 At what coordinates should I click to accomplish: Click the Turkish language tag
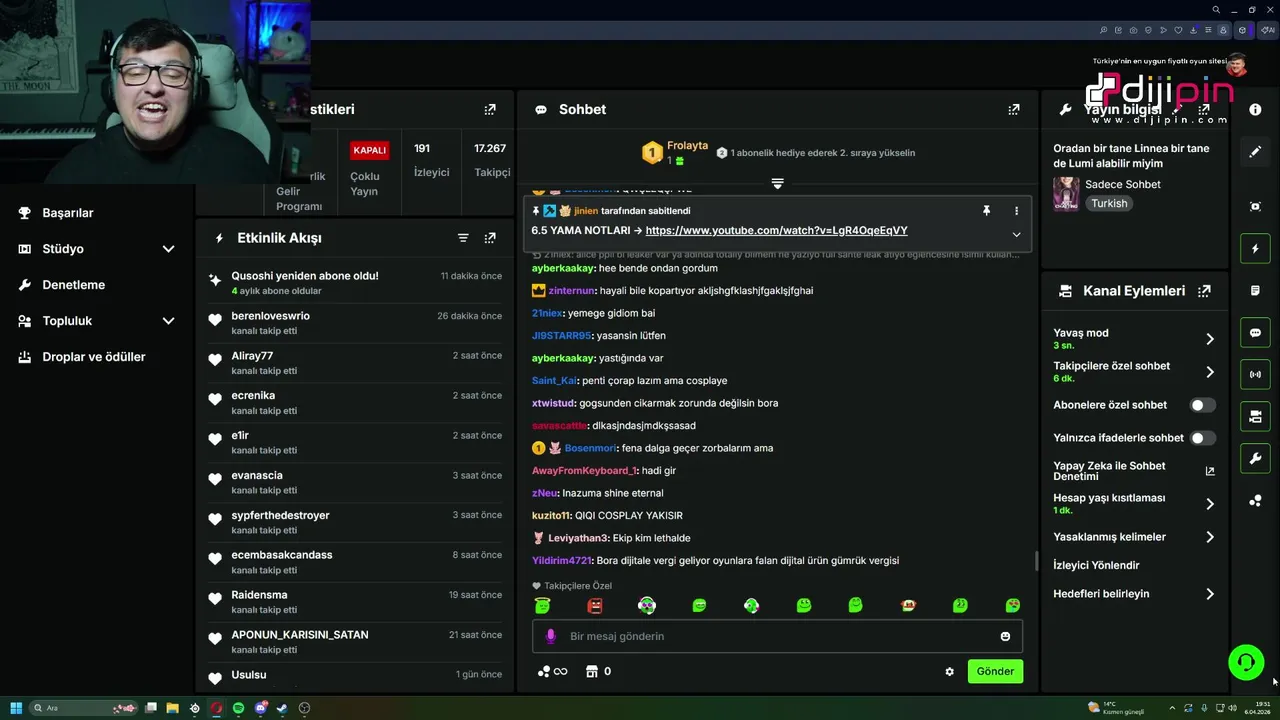[x=1109, y=203]
